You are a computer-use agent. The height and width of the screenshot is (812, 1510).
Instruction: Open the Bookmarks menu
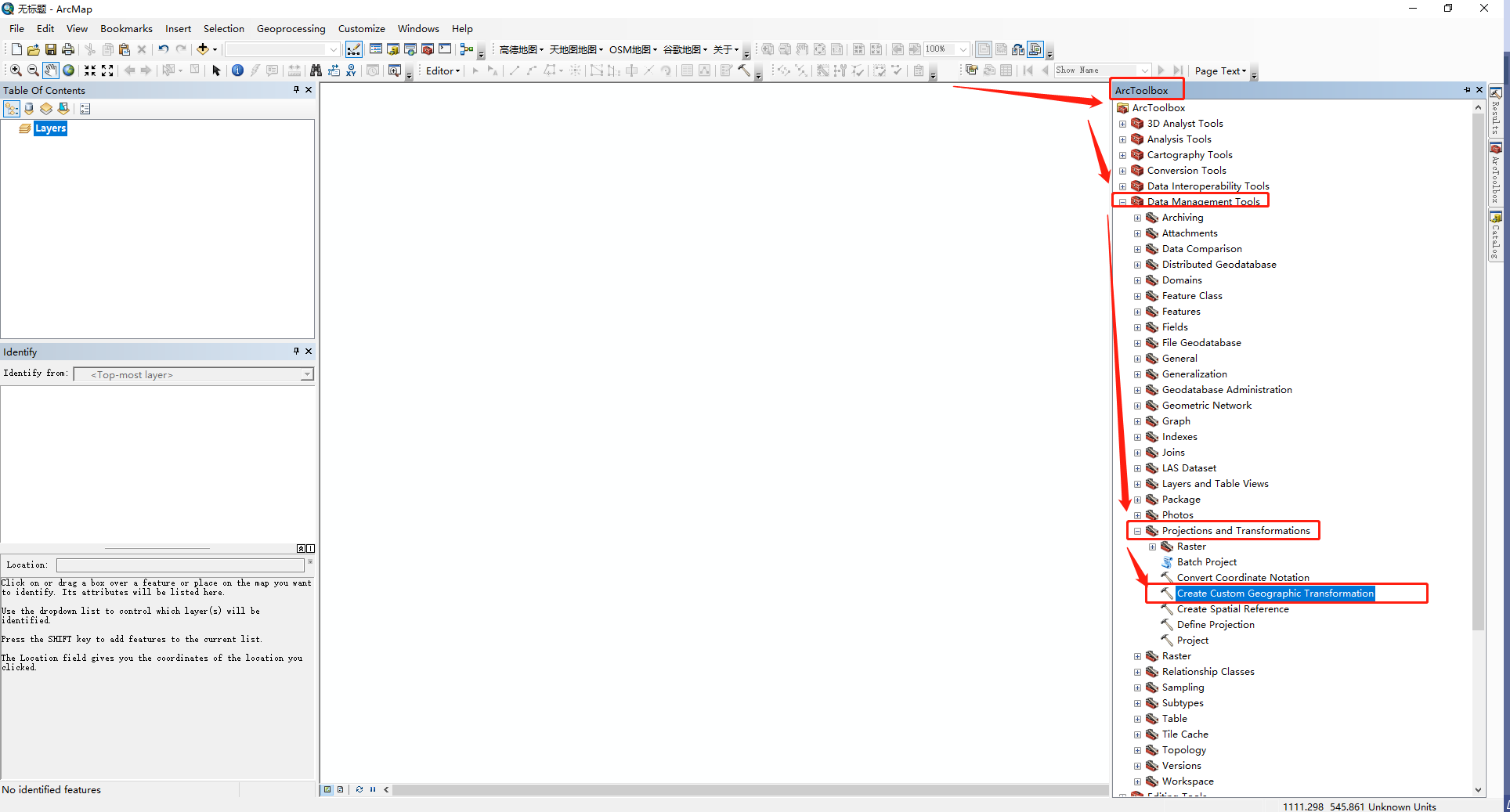(126, 29)
